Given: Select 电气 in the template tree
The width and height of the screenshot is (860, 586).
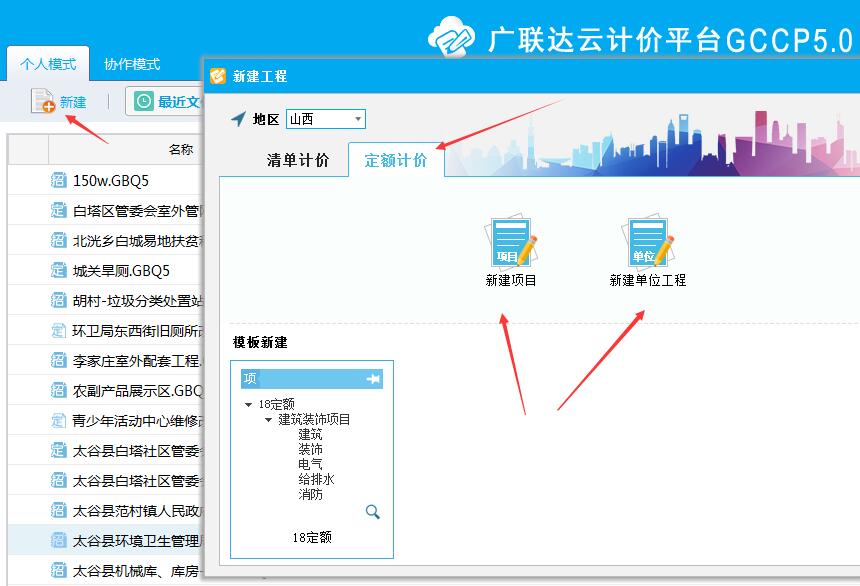Looking at the screenshot, I should 310,464.
